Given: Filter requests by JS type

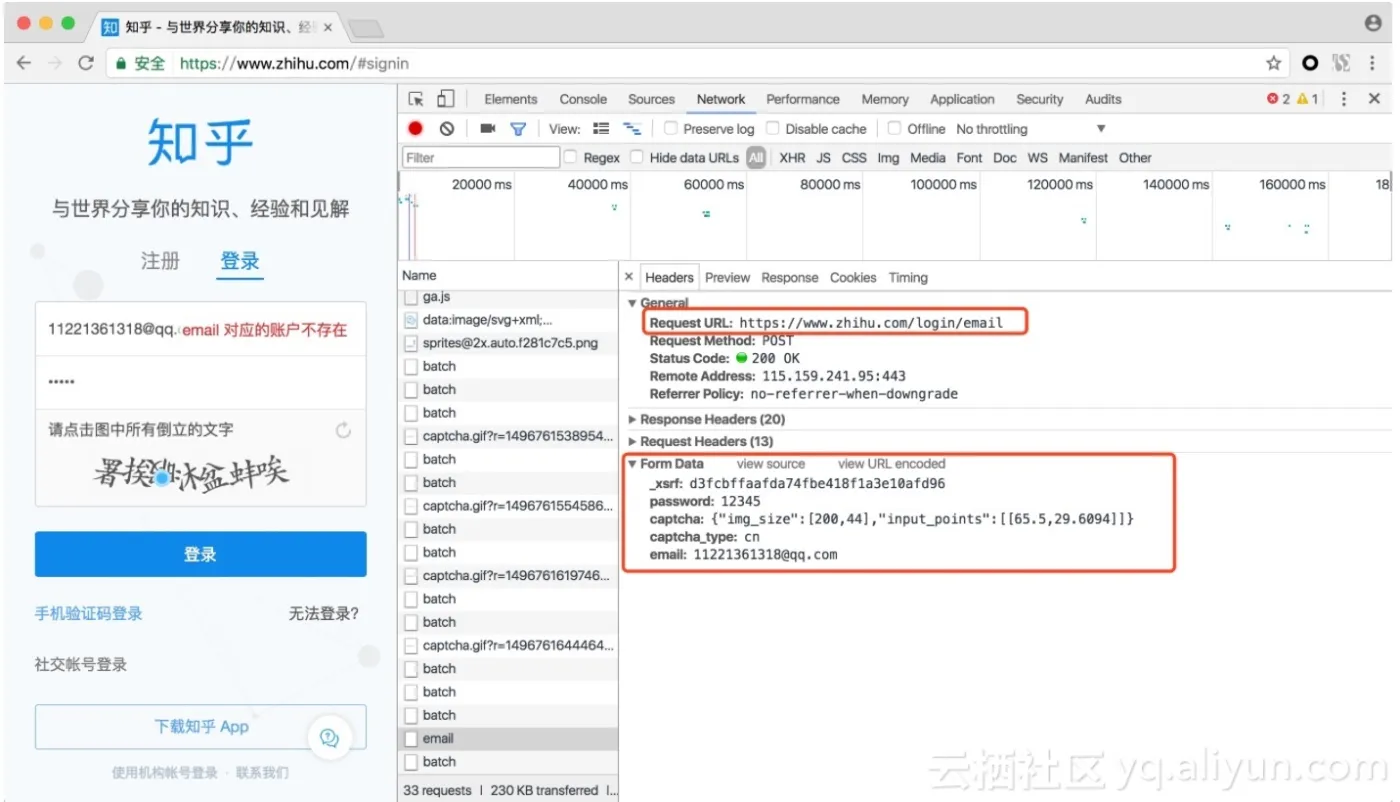Looking at the screenshot, I should [x=823, y=157].
